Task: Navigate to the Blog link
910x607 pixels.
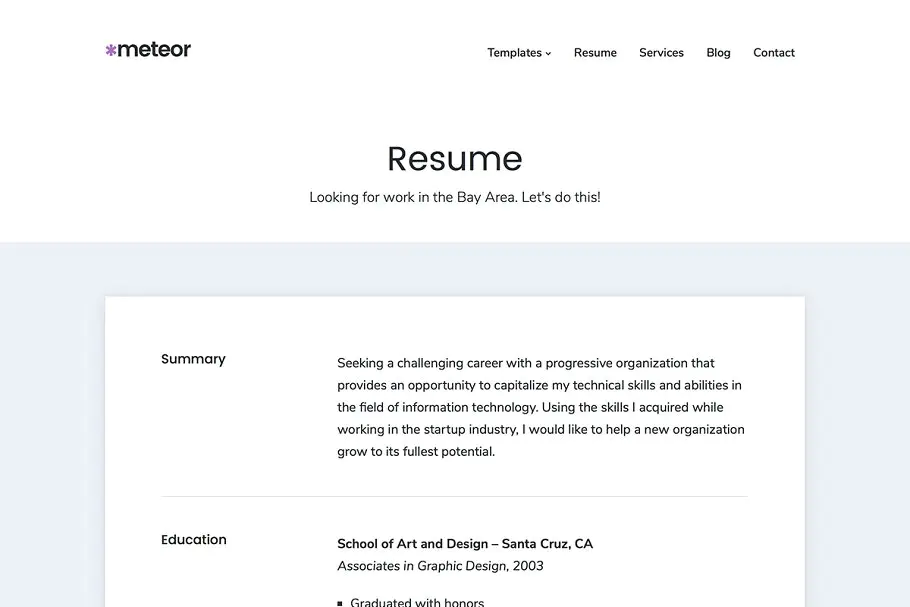Action: pos(718,53)
